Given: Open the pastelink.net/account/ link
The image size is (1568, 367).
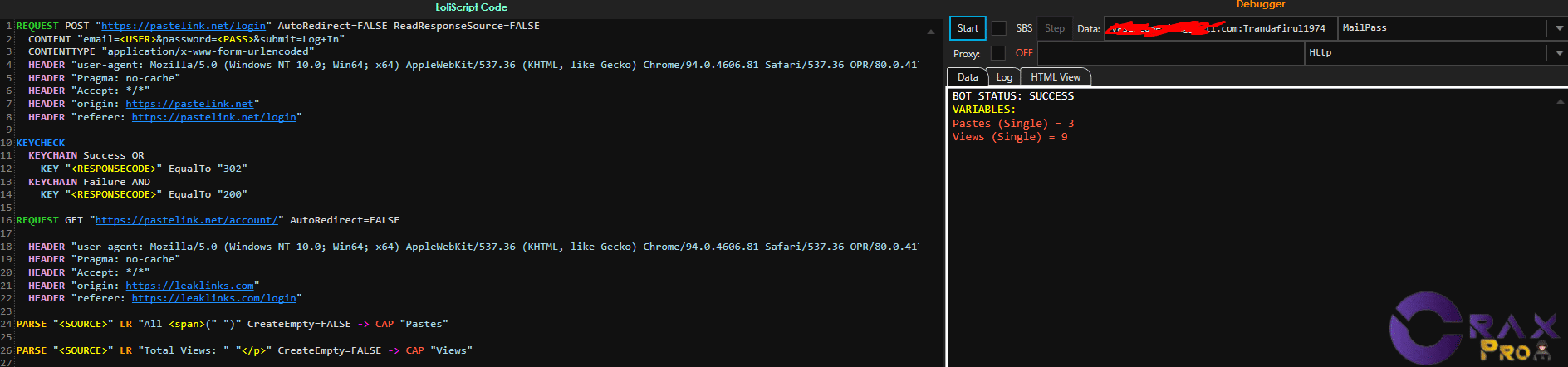Looking at the screenshot, I should (x=187, y=220).
